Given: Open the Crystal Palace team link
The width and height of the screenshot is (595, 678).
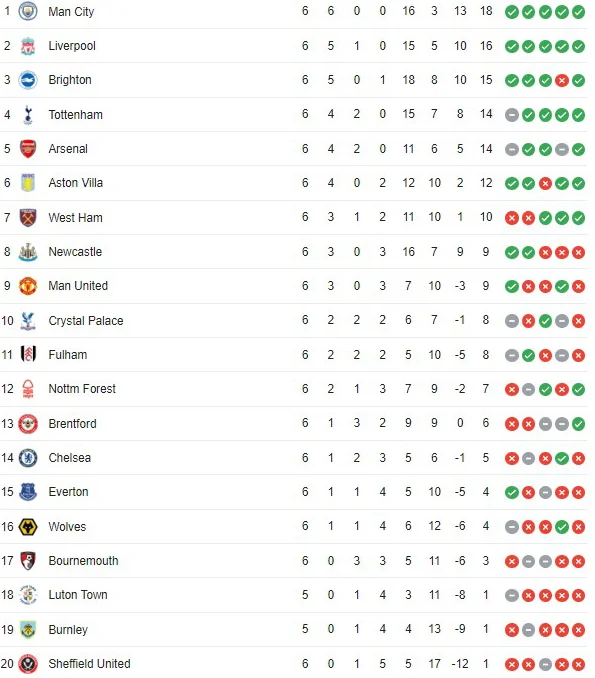Looking at the screenshot, I should [x=86, y=320].
